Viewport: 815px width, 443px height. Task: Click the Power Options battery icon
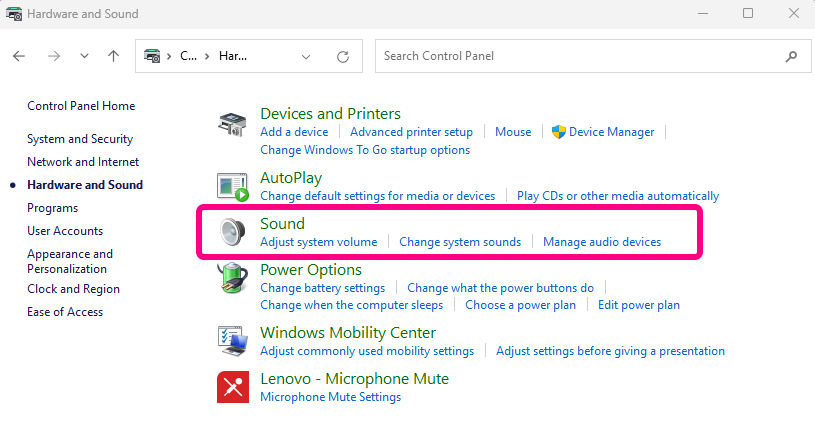click(x=232, y=278)
